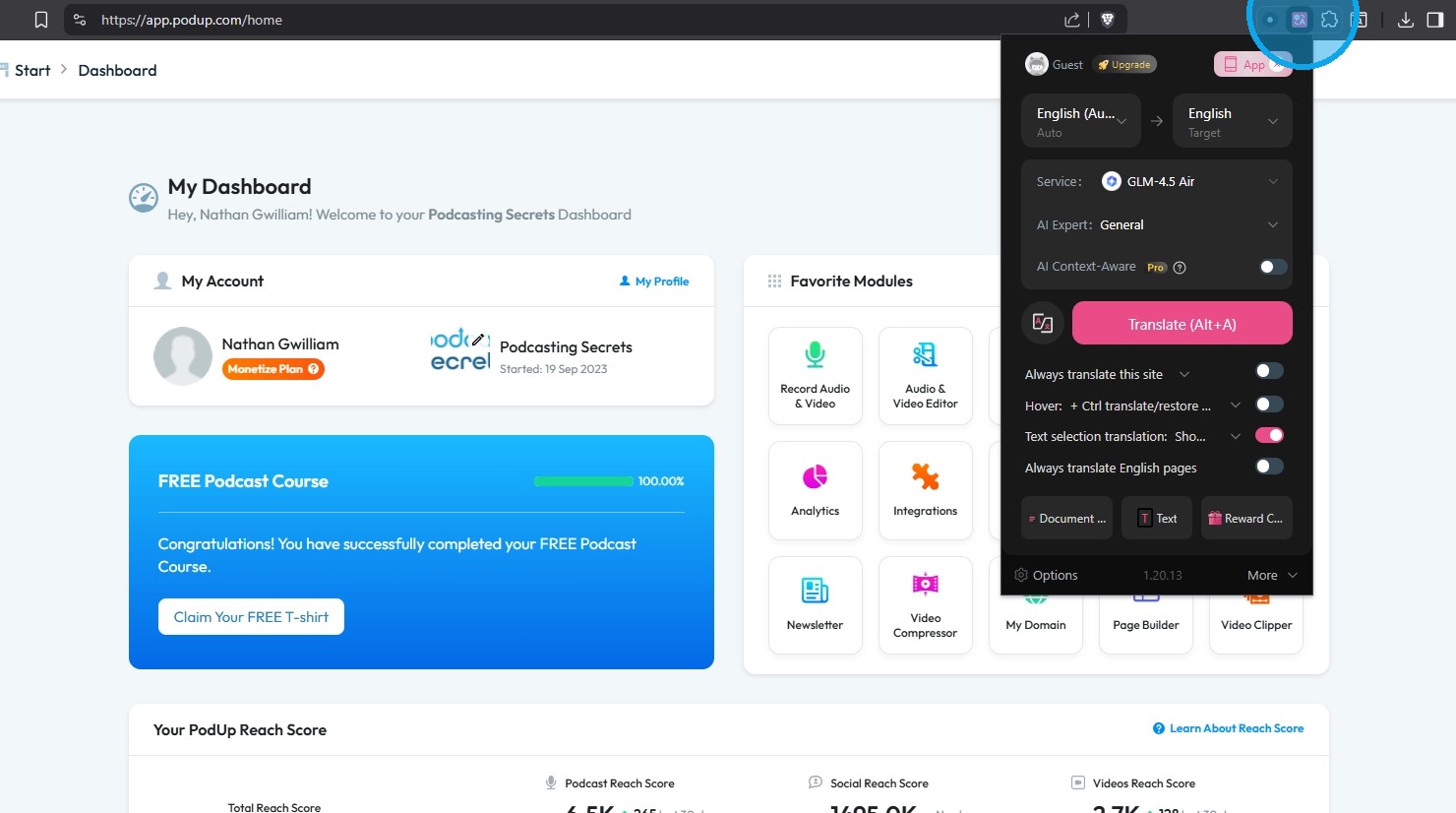Open the Newsletter module
Viewport: 1456px width, 813px height.
coord(815,604)
